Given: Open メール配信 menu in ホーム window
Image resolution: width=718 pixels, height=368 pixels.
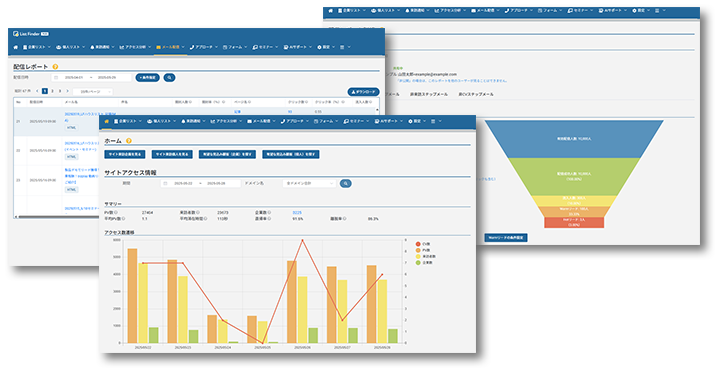Looking at the screenshot, I should click(261, 121).
